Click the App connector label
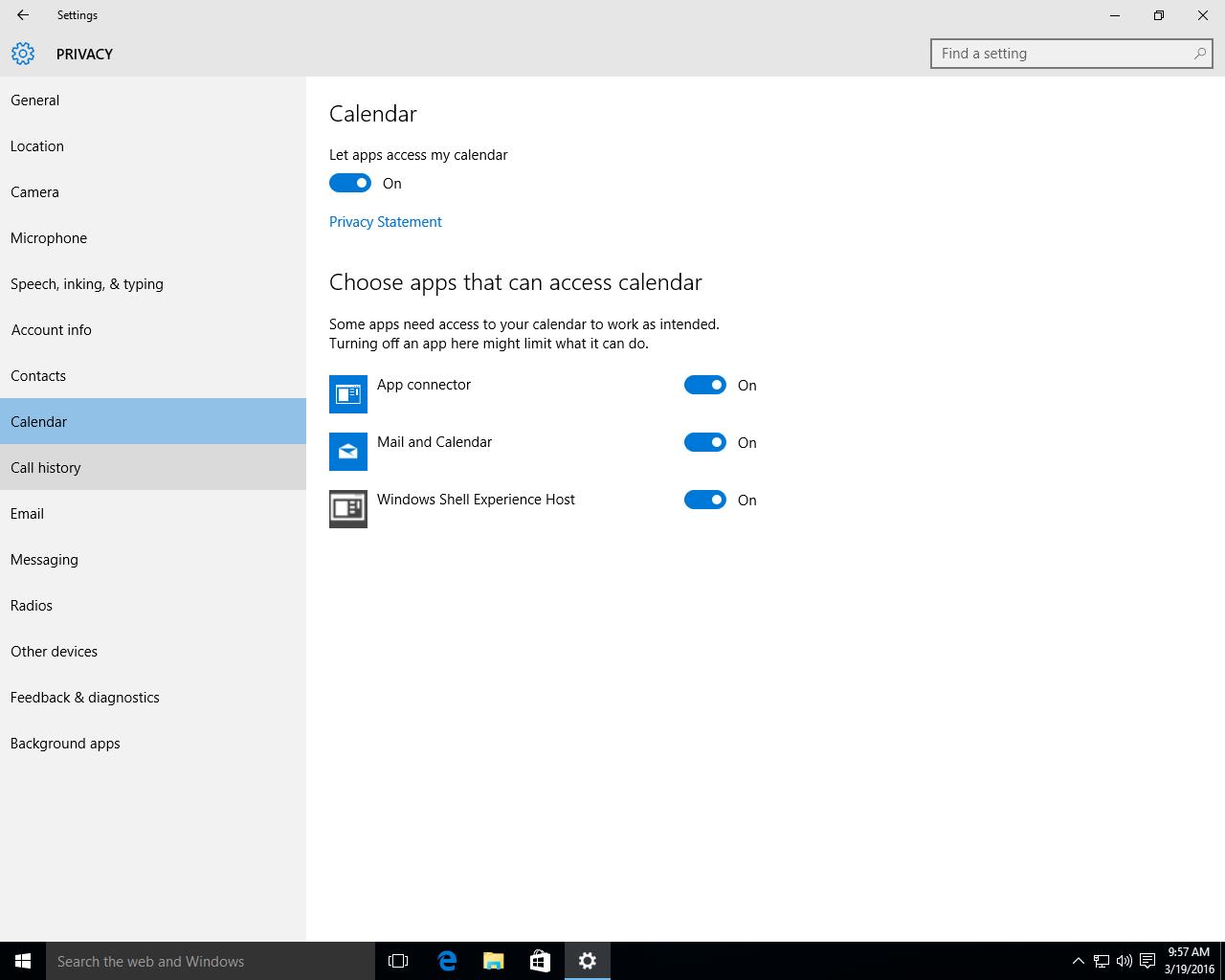Screen dimensions: 1225x980 tap(424, 385)
